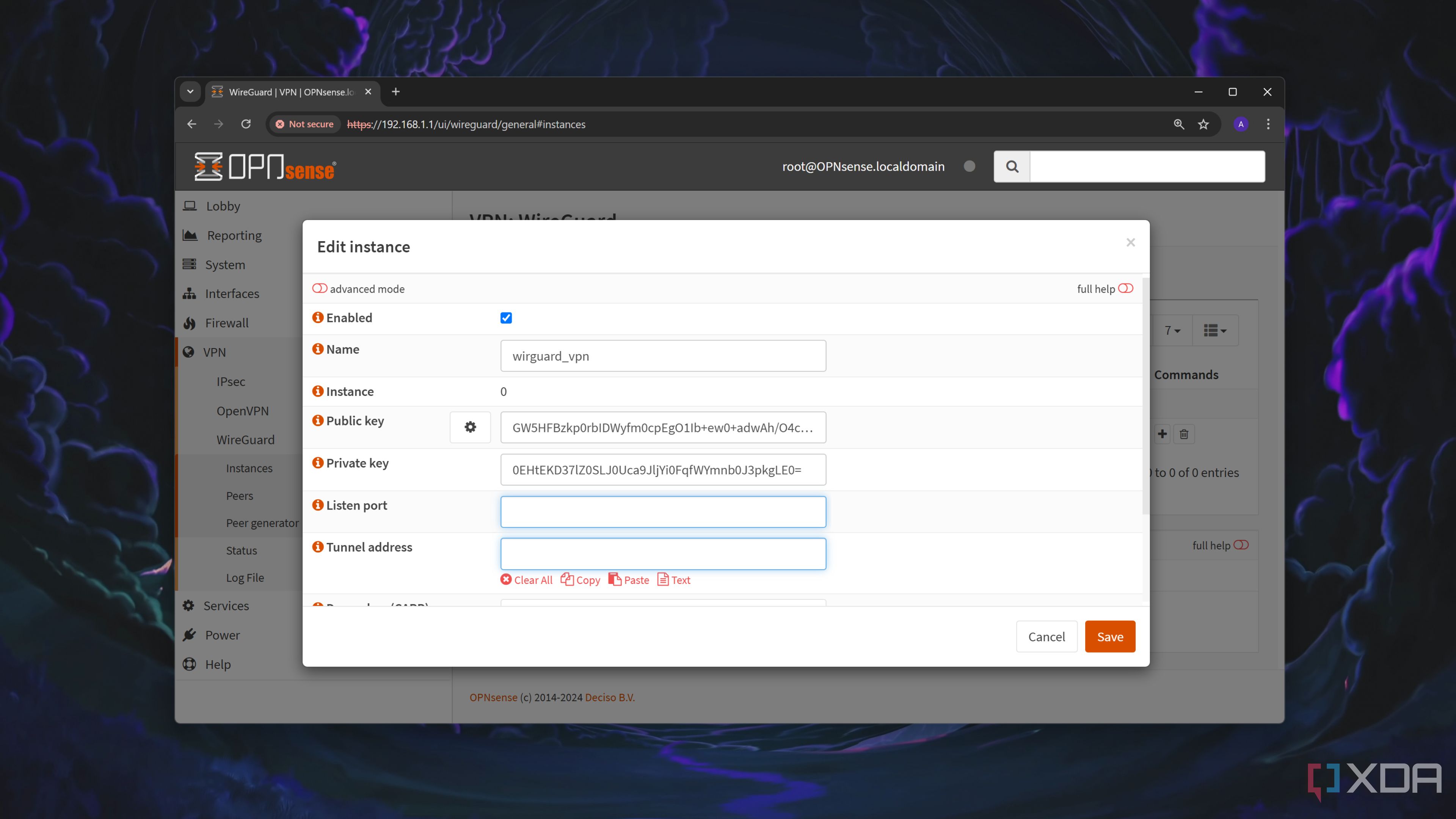The image size is (1456, 819).
Task: Click the info icon beside Instance
Action: [318, 391]
